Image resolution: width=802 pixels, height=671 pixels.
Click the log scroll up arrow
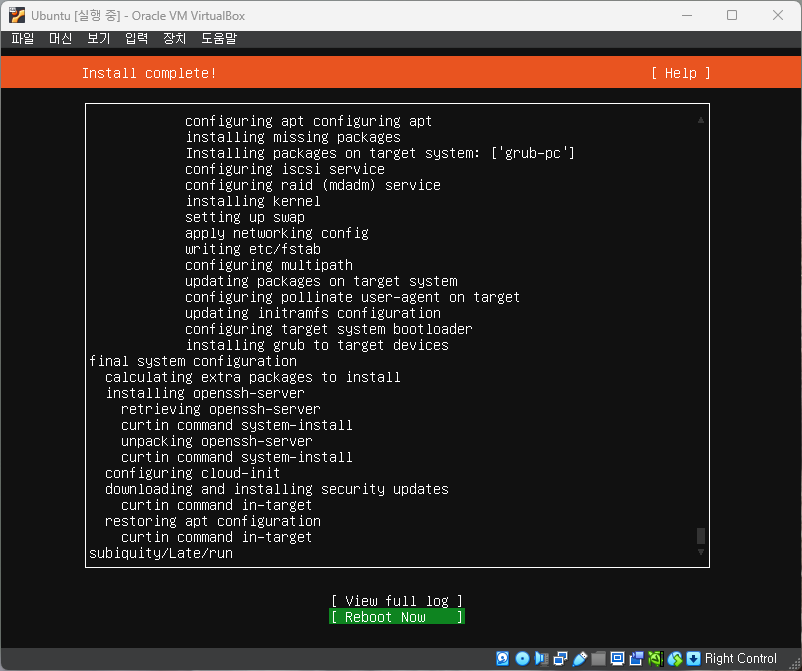click(701, 120)
